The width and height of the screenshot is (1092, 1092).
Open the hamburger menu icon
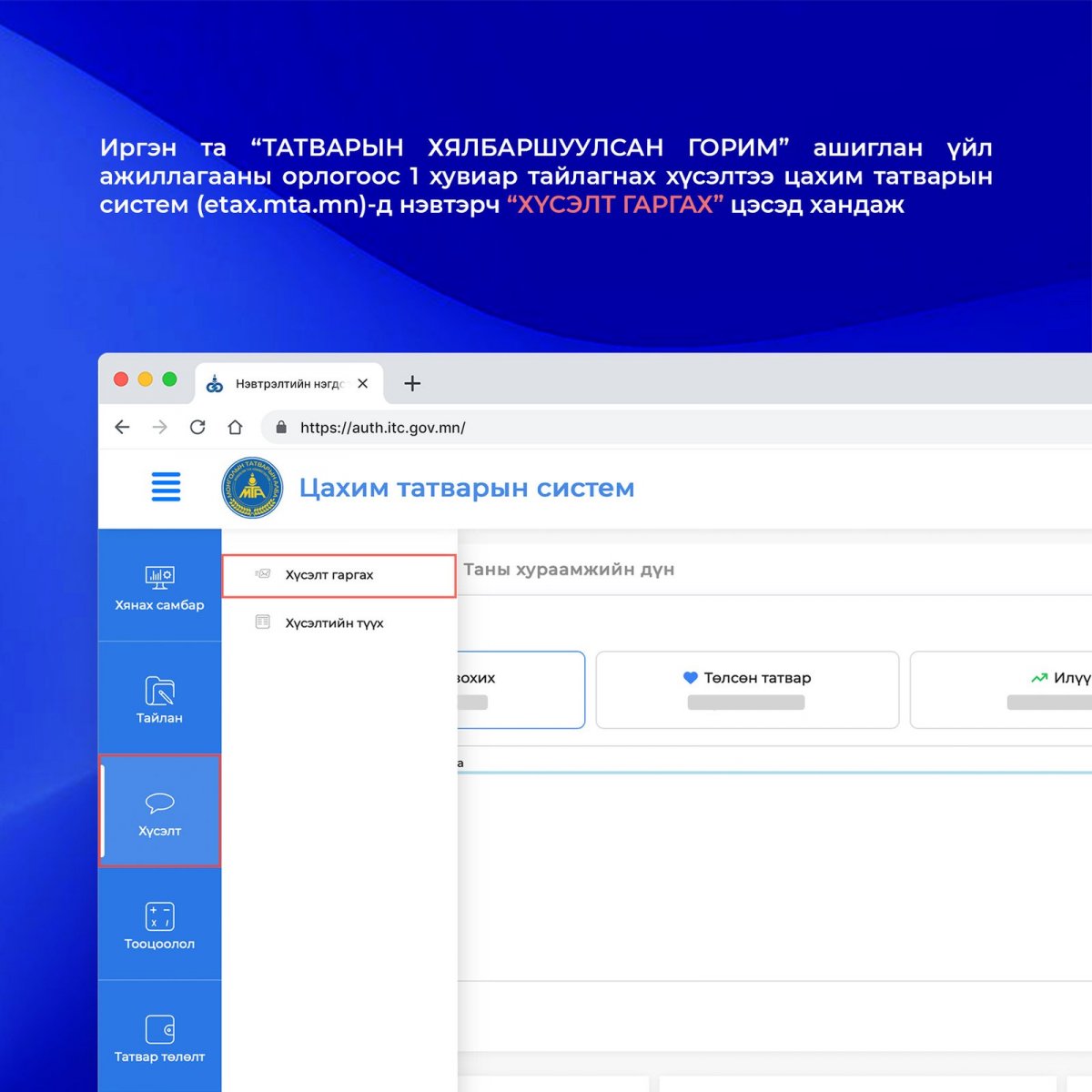(x=166, y=487)
